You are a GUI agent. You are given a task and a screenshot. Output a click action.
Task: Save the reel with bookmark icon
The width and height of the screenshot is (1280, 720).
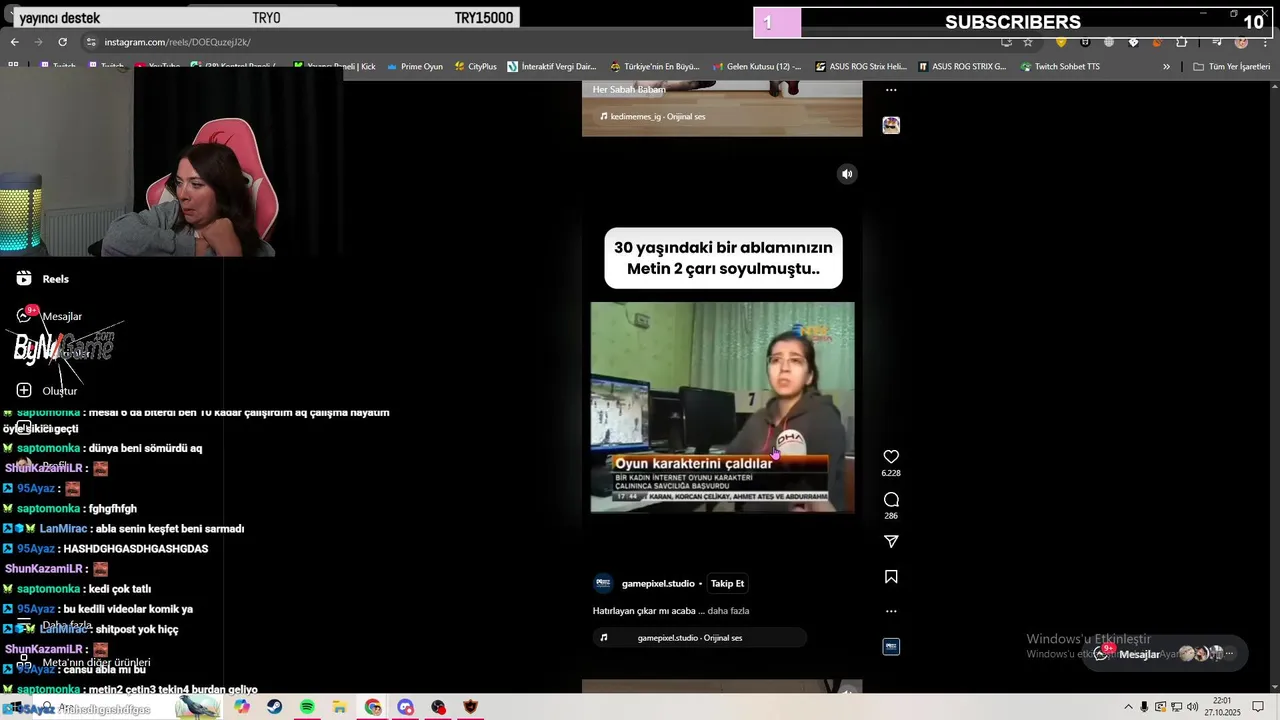891,577
